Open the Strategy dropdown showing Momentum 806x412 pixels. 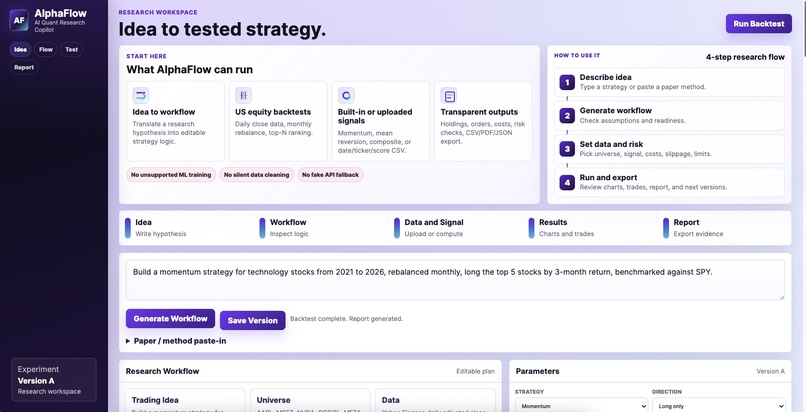click(581, 406)
